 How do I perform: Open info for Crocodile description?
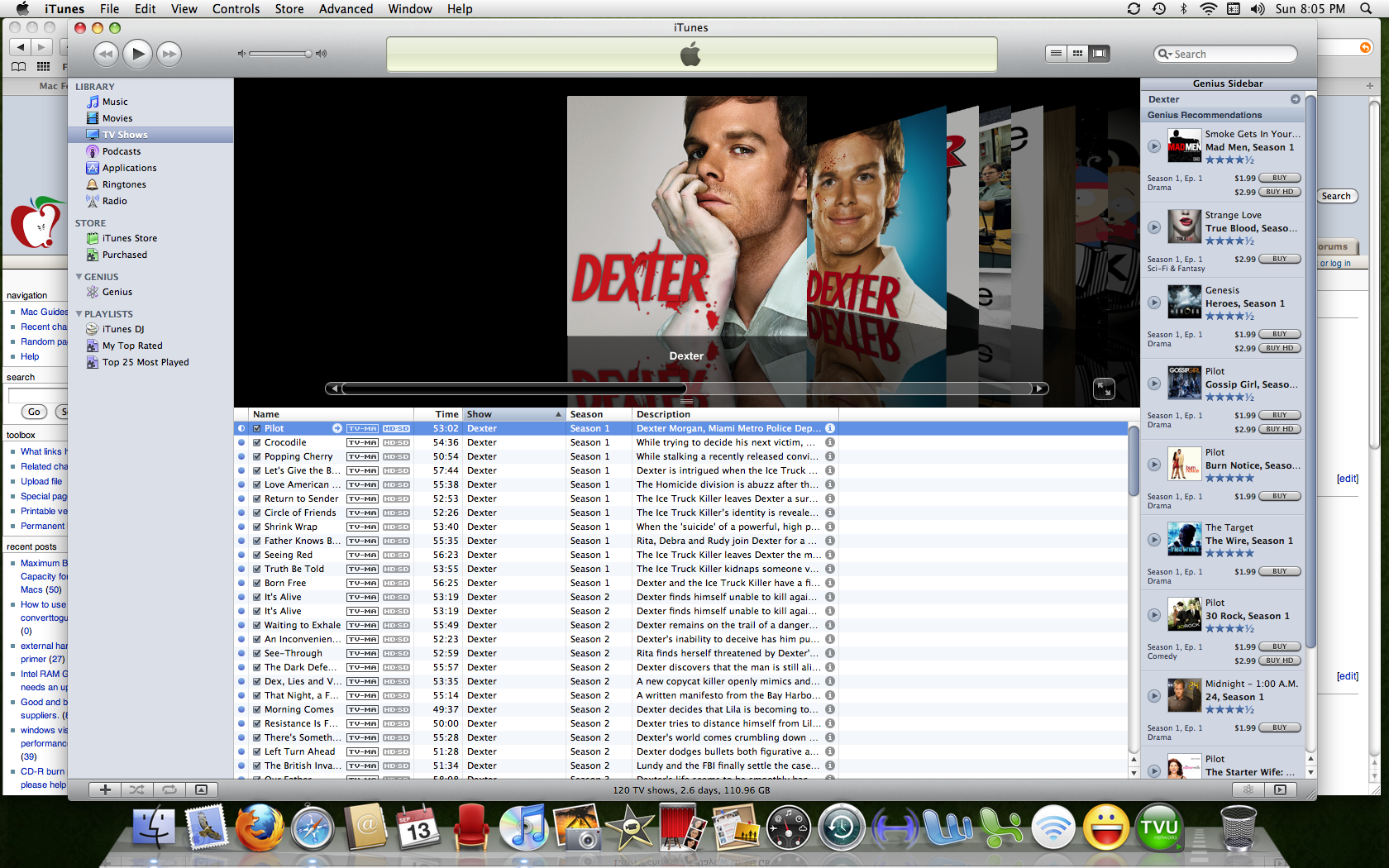[829, 442]
